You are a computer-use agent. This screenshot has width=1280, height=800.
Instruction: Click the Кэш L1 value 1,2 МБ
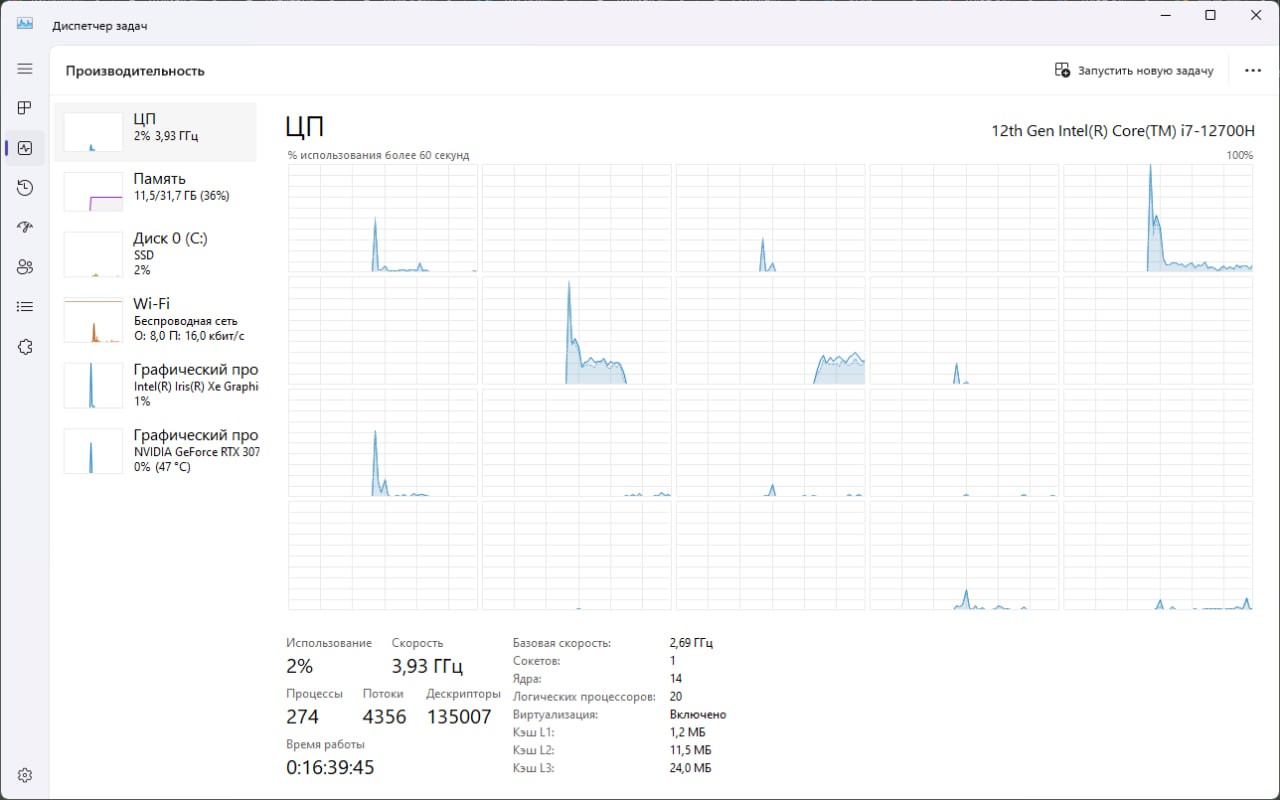[687, 732]
